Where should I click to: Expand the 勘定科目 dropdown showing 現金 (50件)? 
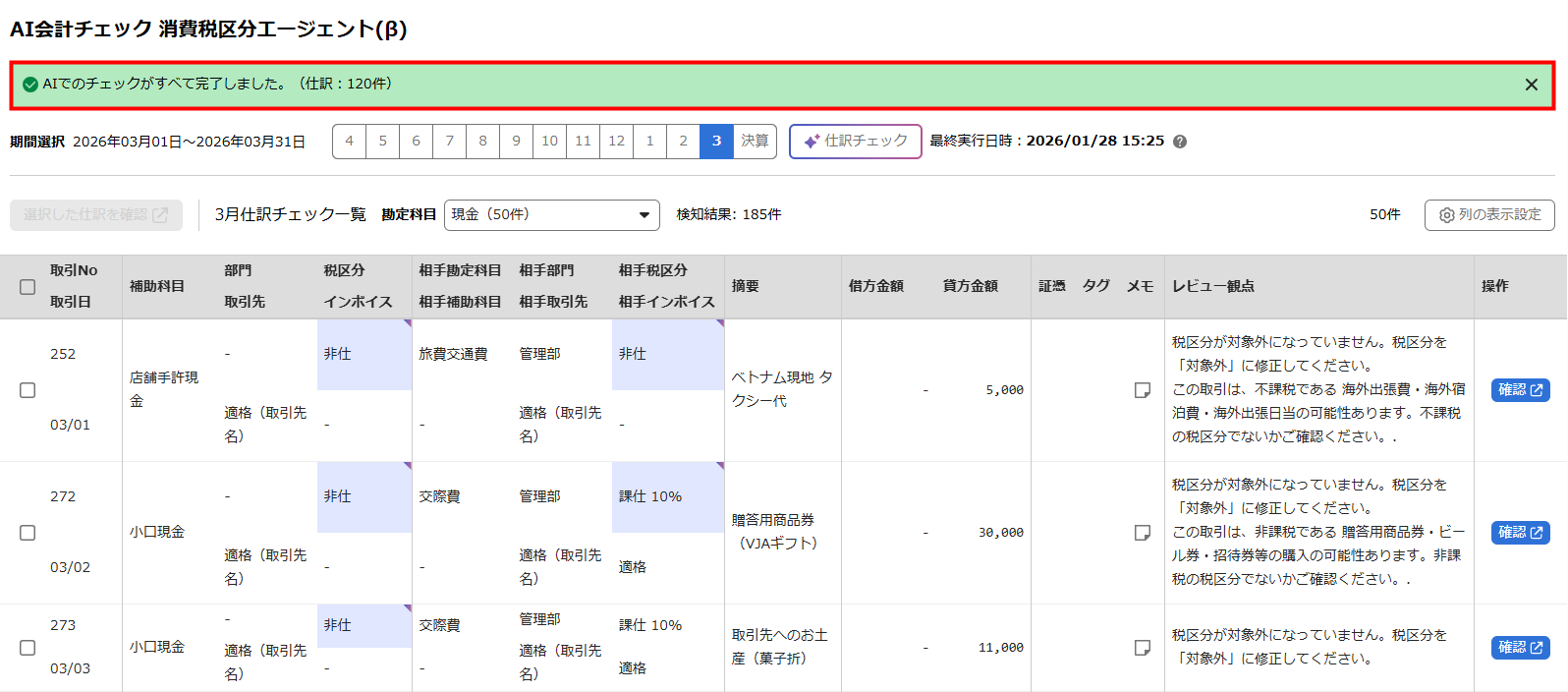click(x=551, y=215)
